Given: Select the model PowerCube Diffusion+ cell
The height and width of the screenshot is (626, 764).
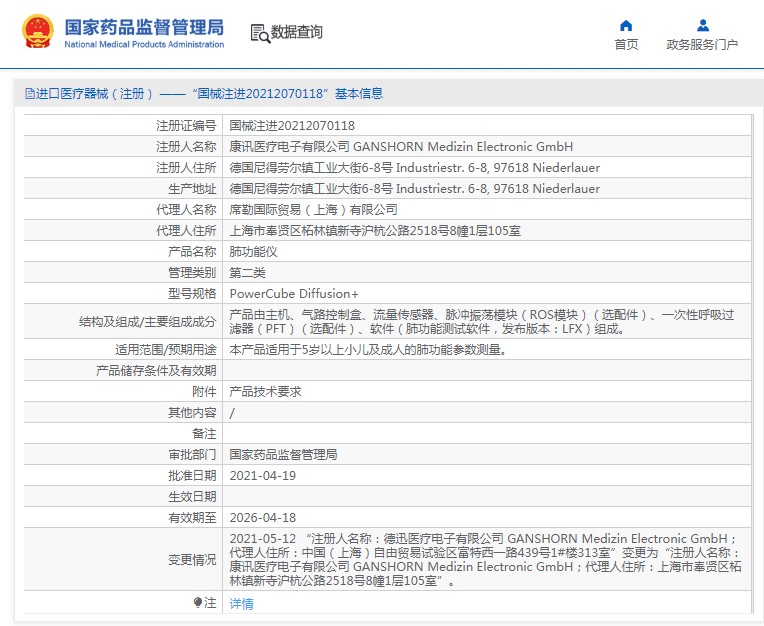Looking at the screenshot, I should tap(293, 293).
